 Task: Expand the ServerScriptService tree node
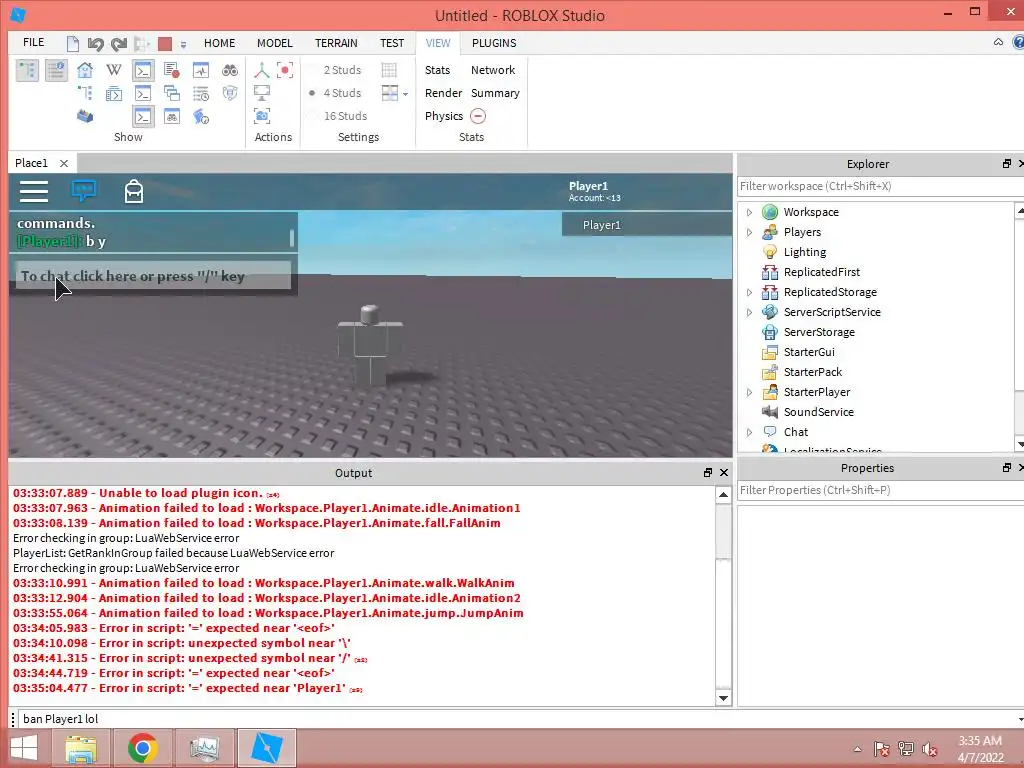[749, 312]
